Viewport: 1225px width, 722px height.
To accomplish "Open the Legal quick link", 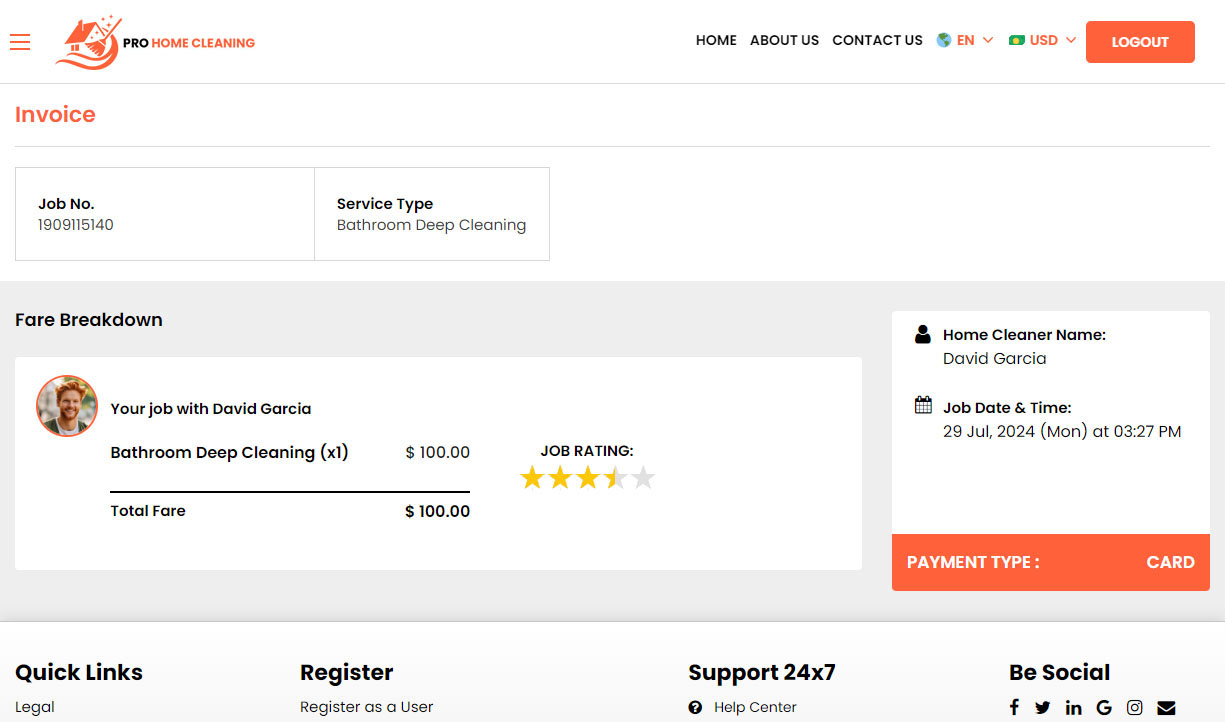I will point(35,707).
